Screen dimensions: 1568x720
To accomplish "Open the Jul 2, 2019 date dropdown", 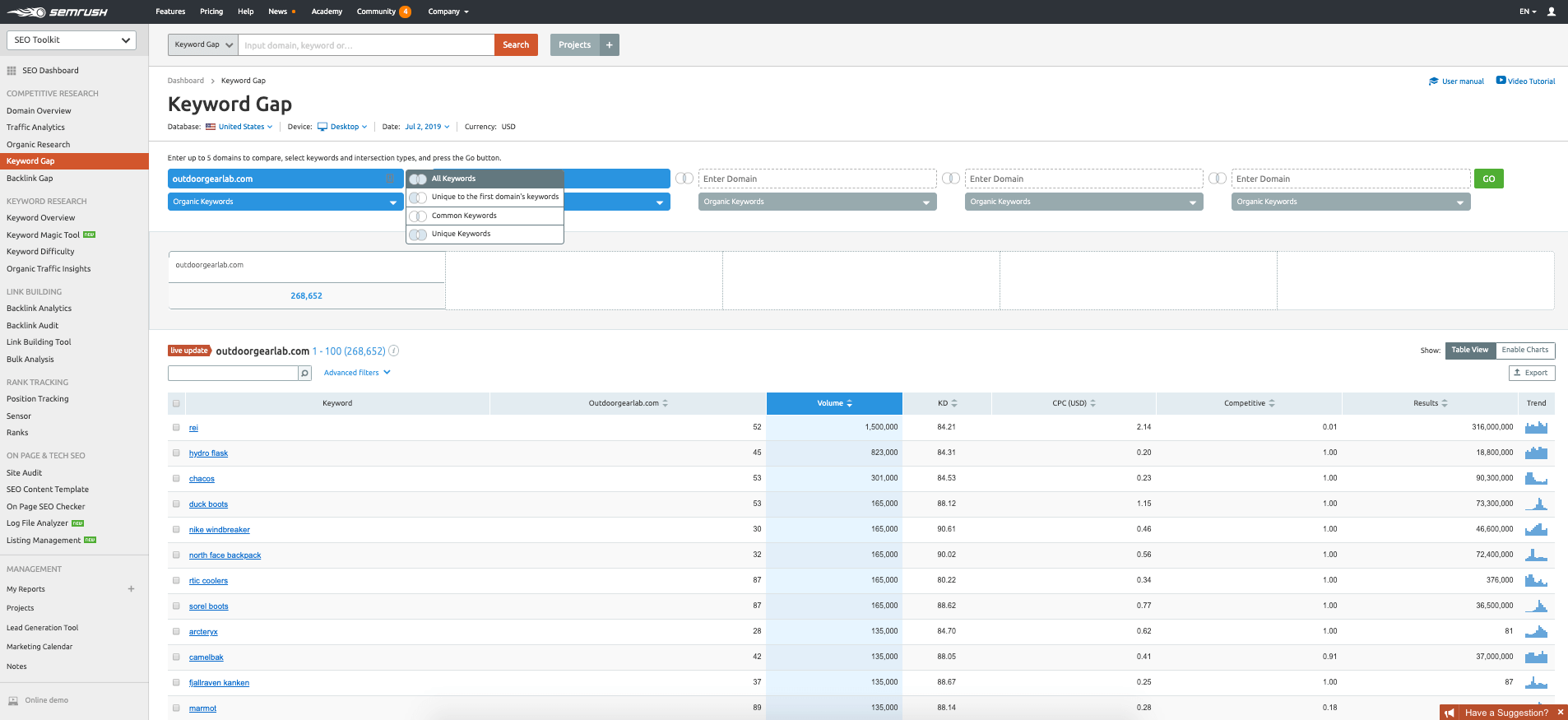I will [x=428, y=127].
